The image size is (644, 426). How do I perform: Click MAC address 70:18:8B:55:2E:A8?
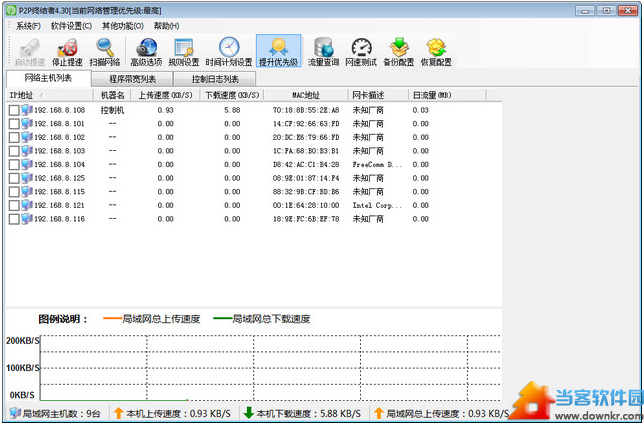coord(306,110)
